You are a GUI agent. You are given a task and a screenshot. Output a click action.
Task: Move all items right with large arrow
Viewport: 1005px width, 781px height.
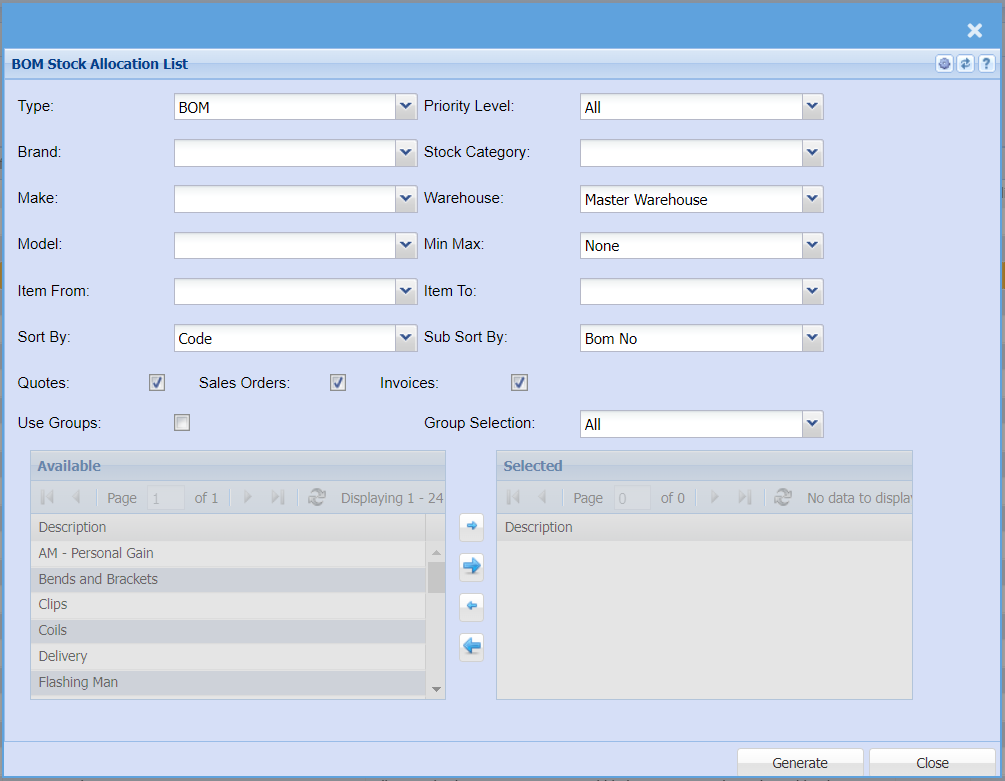coord(471,566)
